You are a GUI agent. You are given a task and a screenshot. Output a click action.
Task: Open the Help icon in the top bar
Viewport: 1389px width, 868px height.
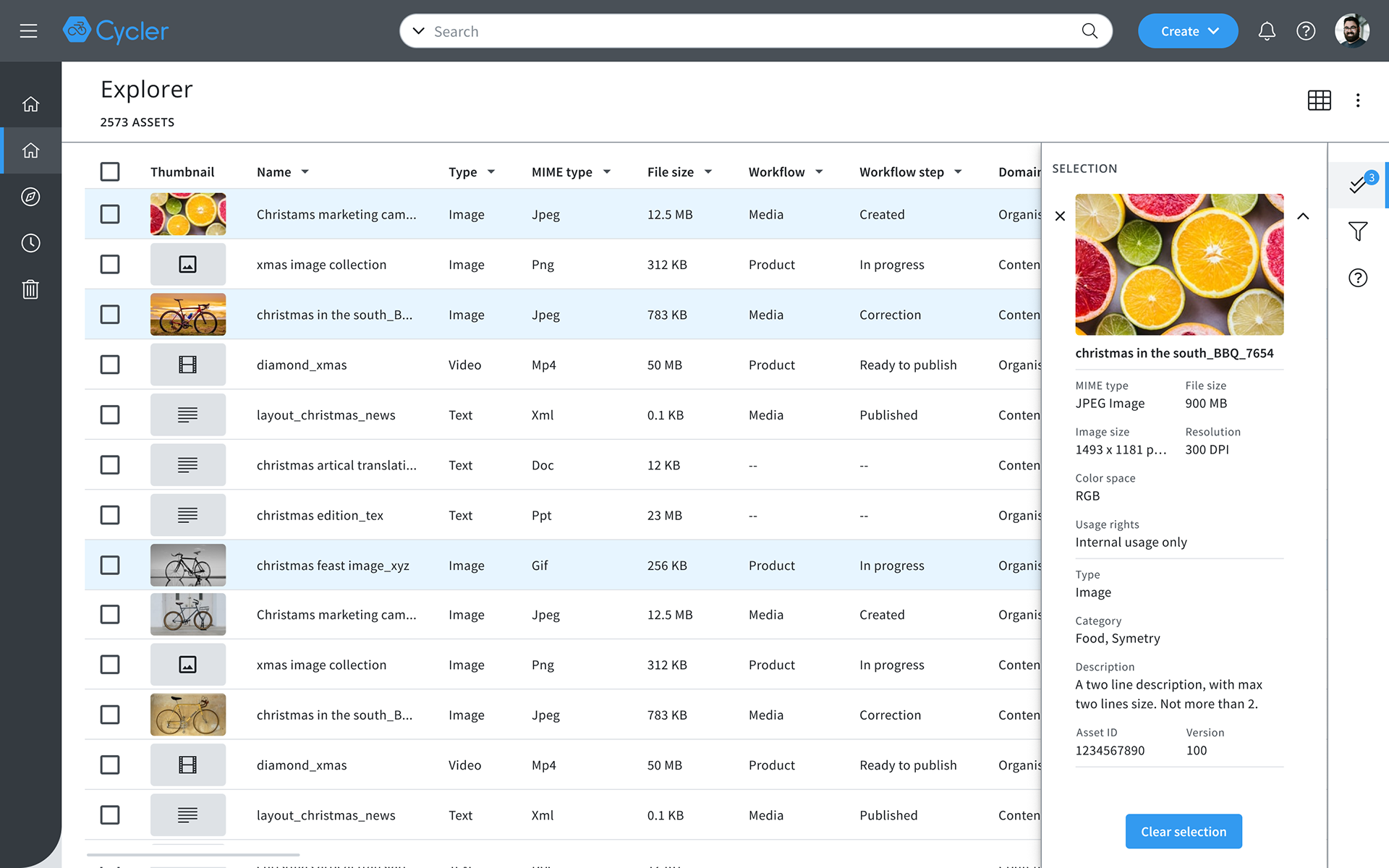coord(1306,30)
